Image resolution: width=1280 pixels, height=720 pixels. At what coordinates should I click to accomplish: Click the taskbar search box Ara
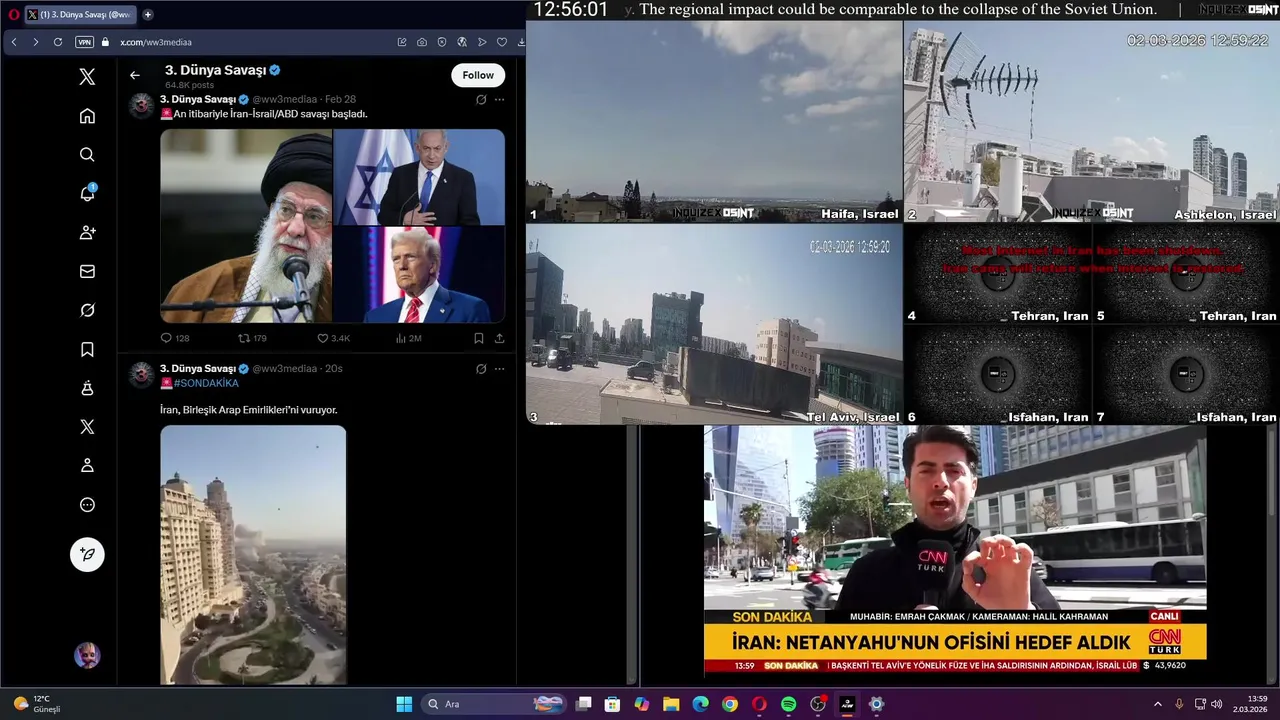(494, 704)
